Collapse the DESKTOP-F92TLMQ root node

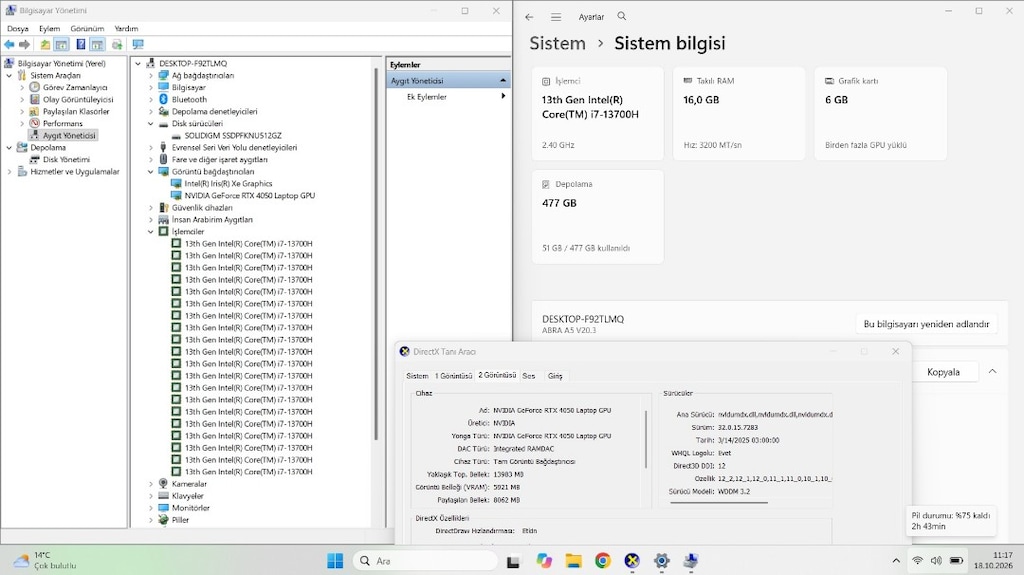tap(138, 63)
